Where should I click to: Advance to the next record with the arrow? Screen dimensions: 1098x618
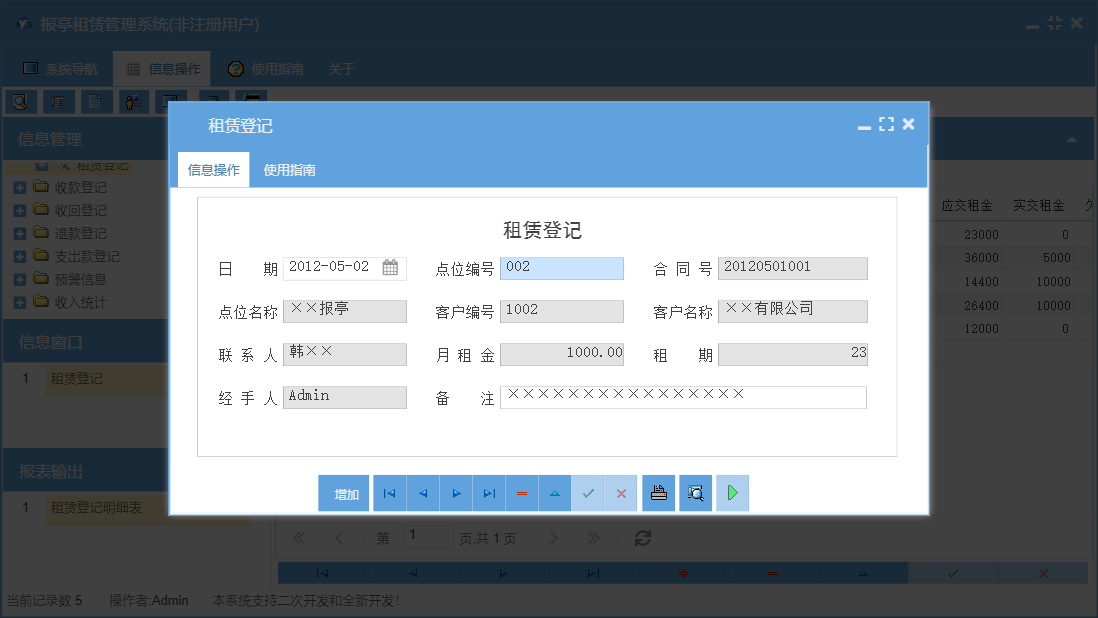455,492
